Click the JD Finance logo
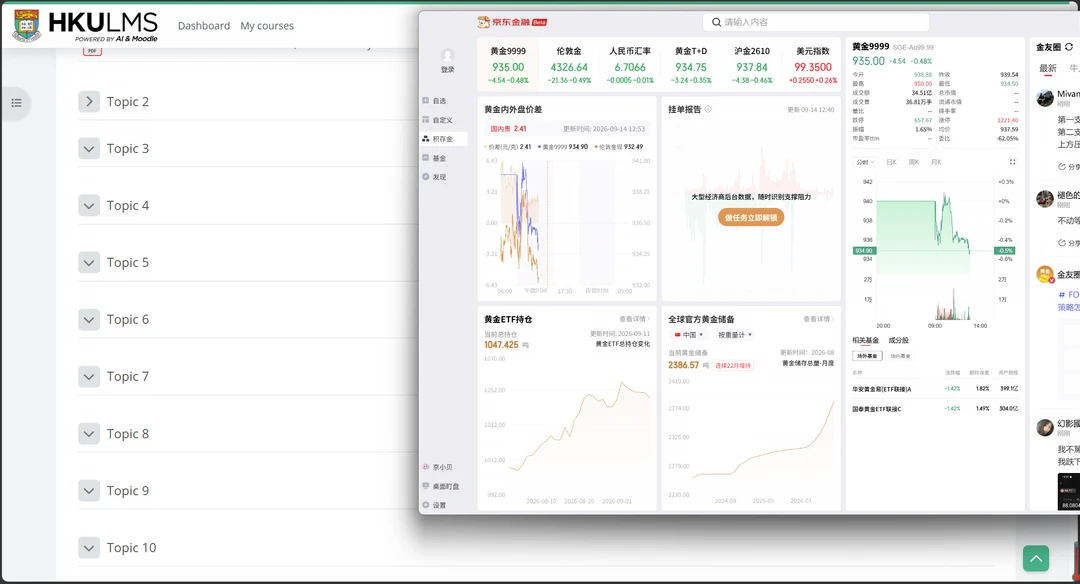 coord(512,22)
